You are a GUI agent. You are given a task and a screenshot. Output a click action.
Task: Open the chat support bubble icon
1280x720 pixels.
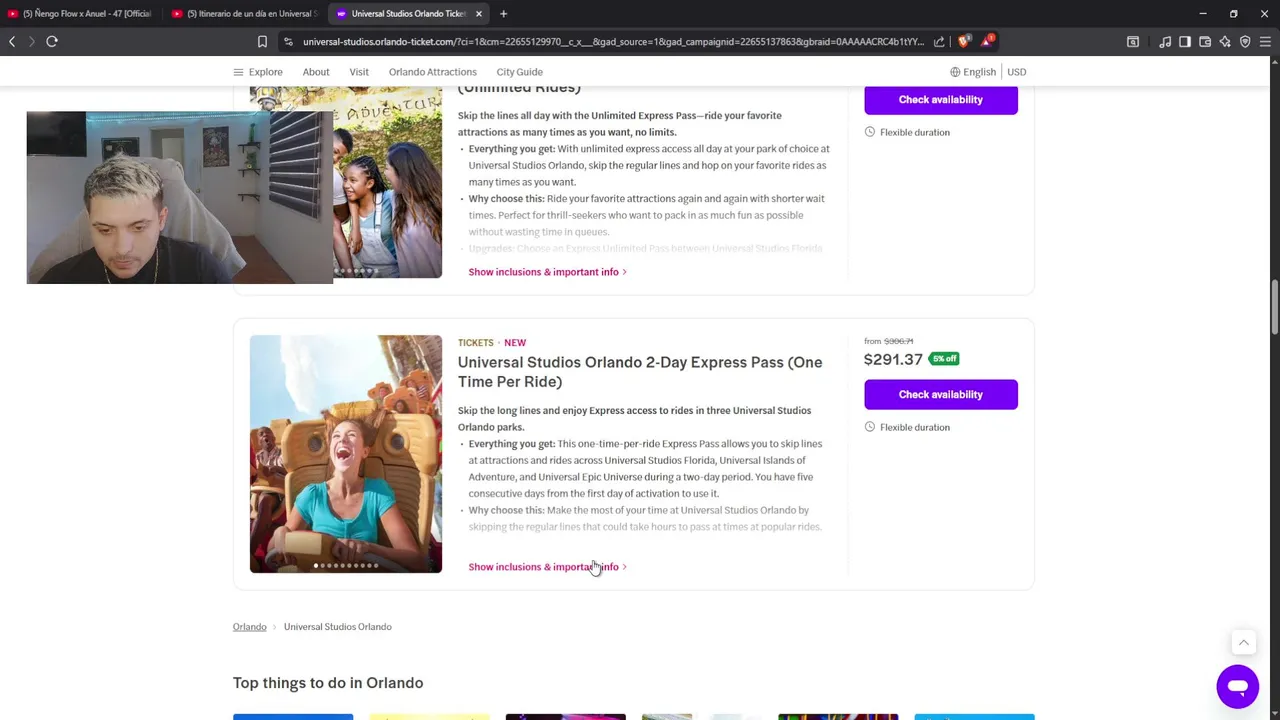tap(1237, 687)
